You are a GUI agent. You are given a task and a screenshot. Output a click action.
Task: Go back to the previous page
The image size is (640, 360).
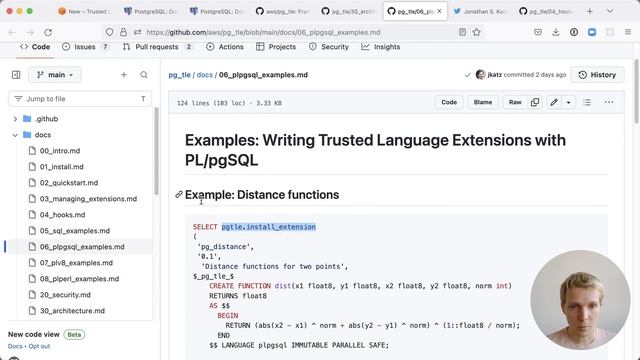(x=12, y=32)
